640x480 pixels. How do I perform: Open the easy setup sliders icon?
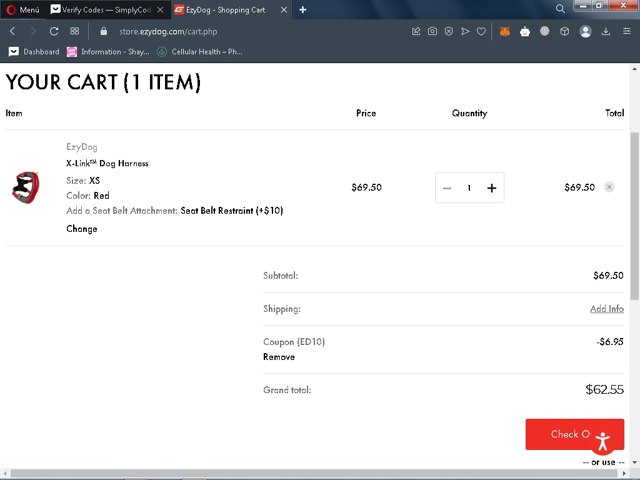627,31
